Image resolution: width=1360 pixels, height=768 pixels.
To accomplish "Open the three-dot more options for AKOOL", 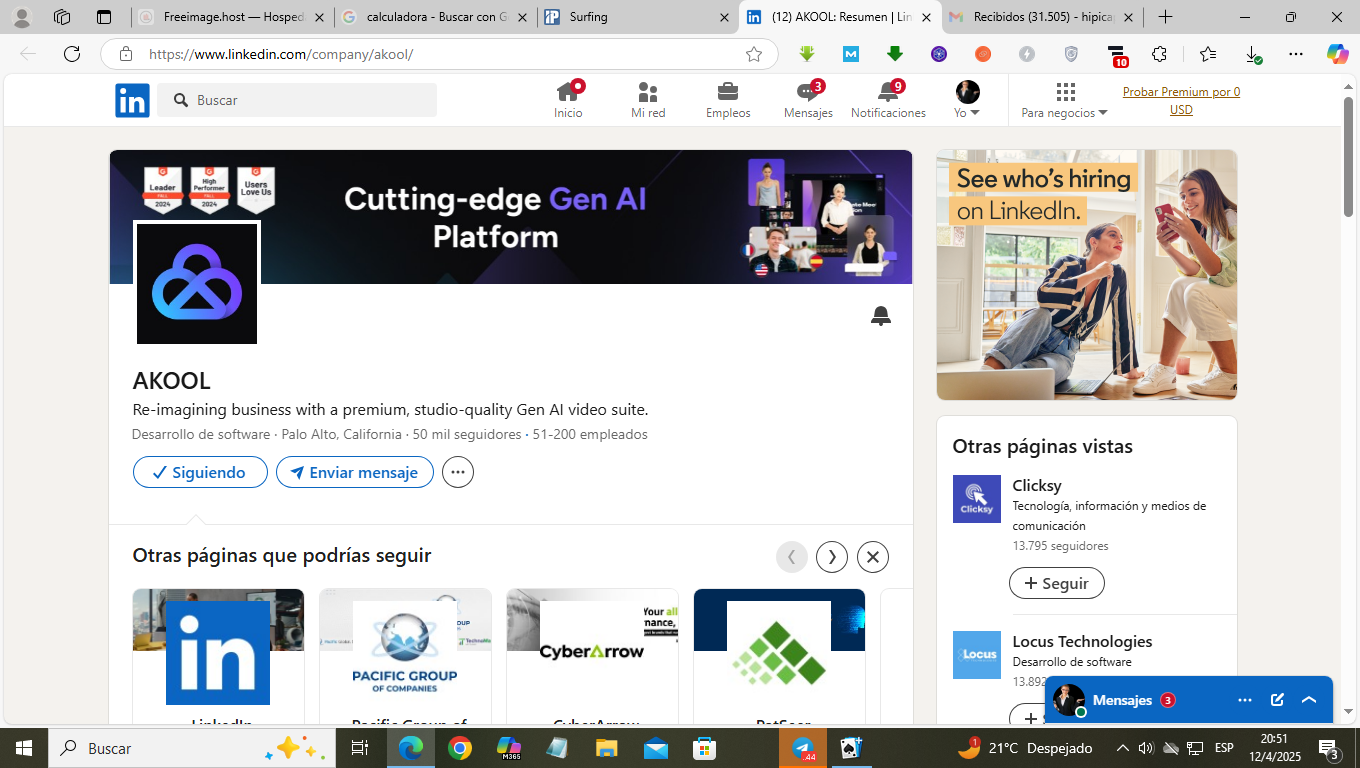I will [458, 472].
